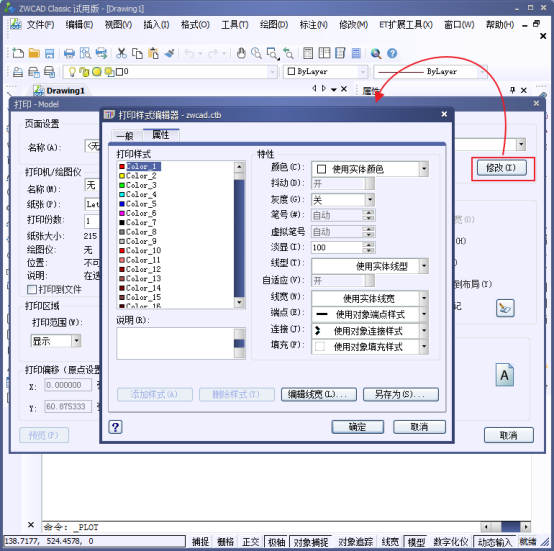Click the 说明(R) description text box

176,343
